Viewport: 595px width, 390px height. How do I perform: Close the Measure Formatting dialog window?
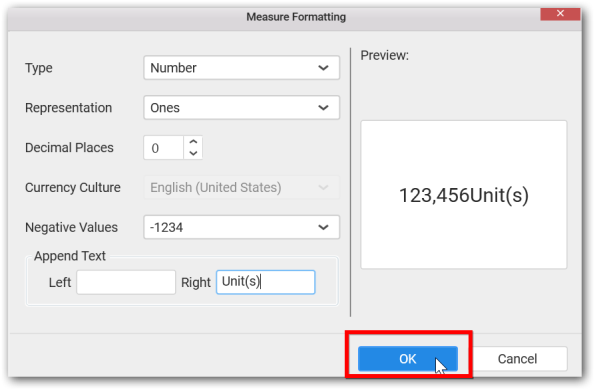560,14
